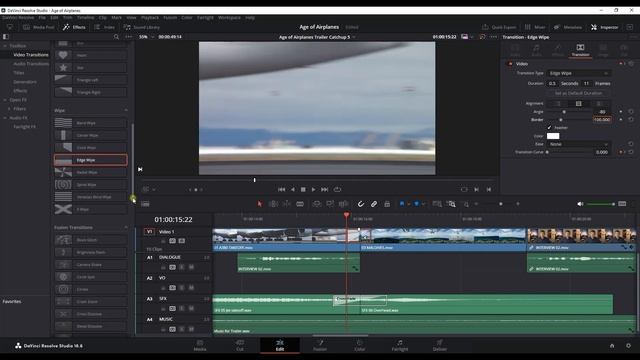Go to the Deliver page
This screenshot has height=360, width=640.
440,345
